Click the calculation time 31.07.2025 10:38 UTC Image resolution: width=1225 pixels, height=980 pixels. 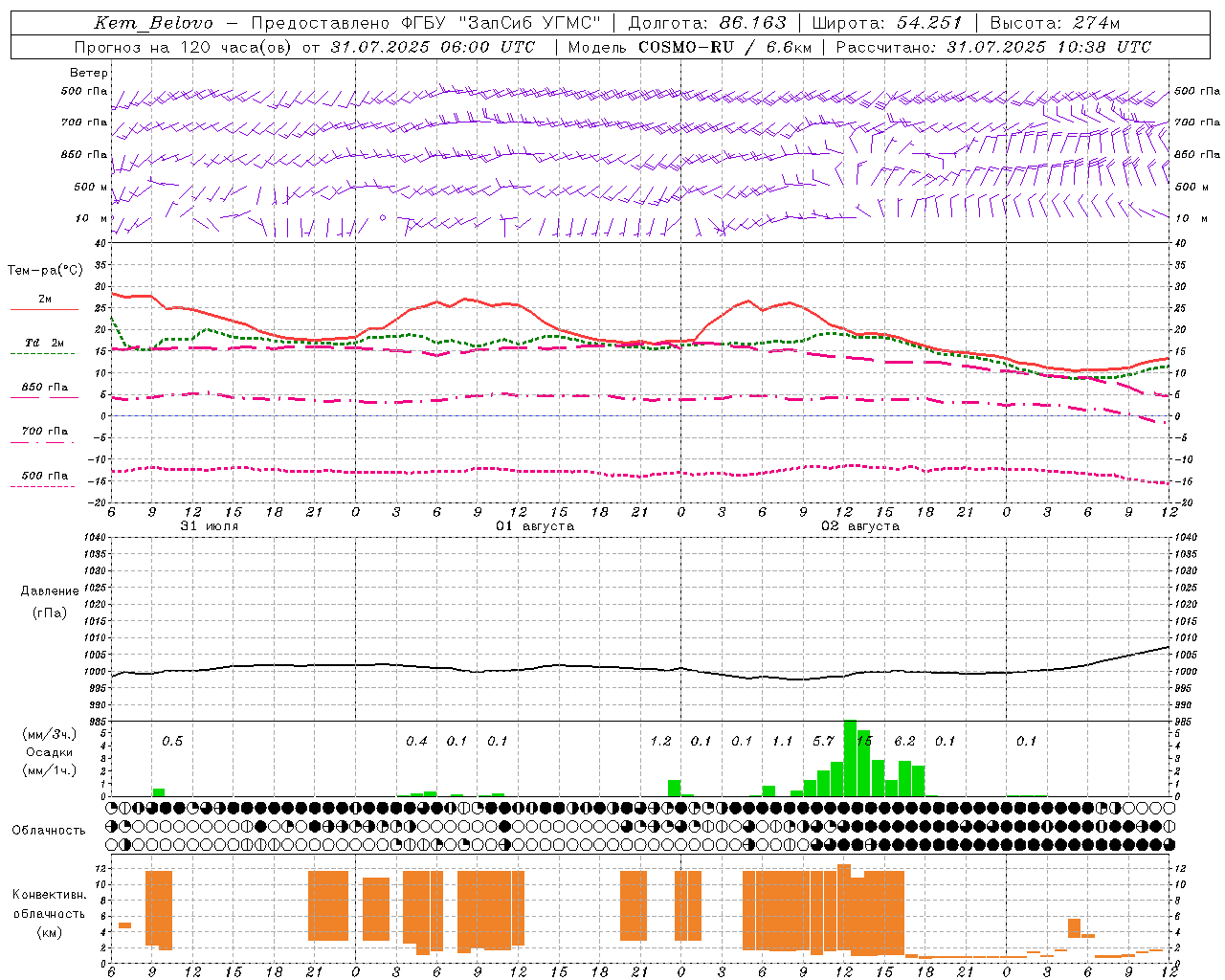(1049, 47)
